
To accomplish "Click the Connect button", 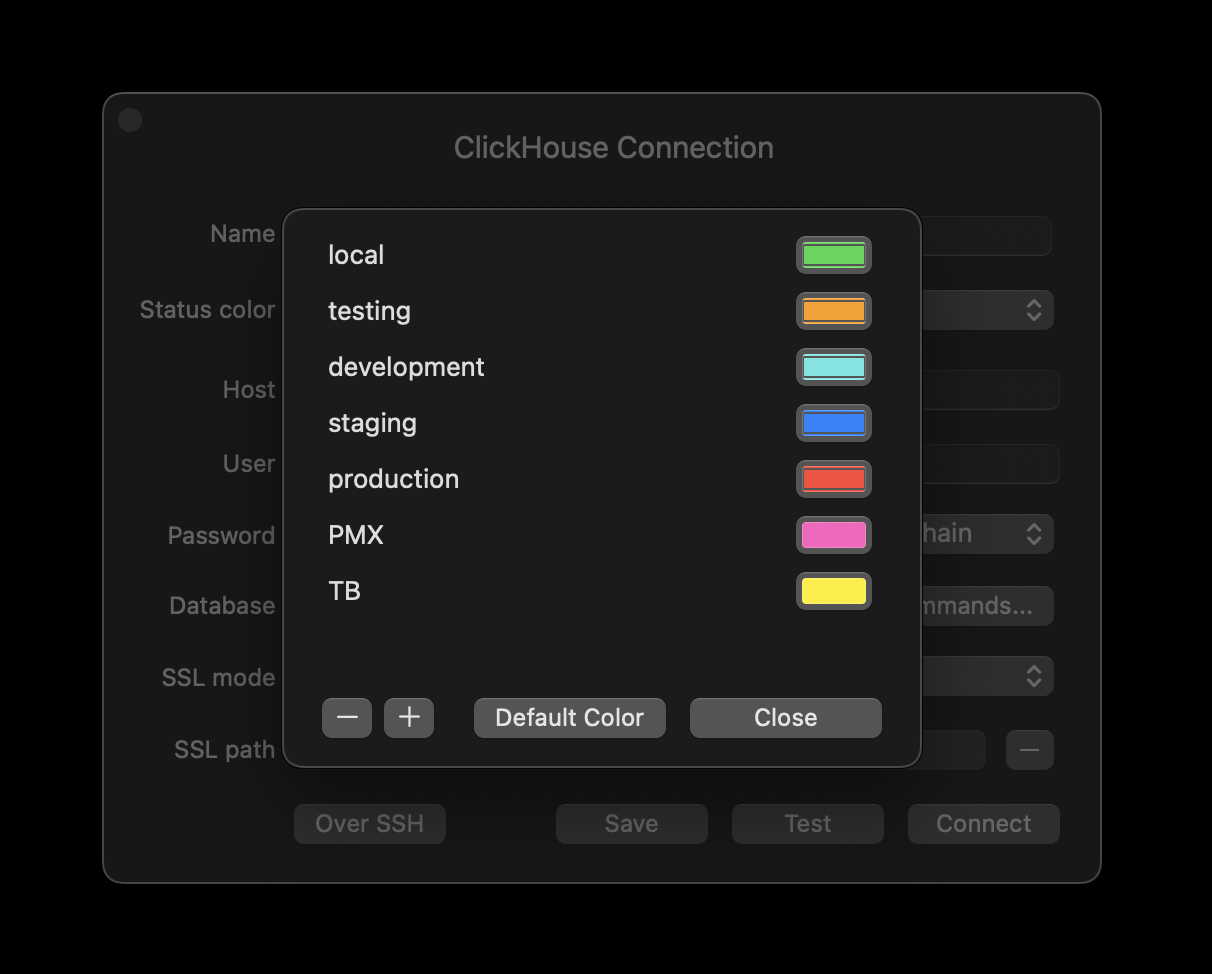I will 983,823.
